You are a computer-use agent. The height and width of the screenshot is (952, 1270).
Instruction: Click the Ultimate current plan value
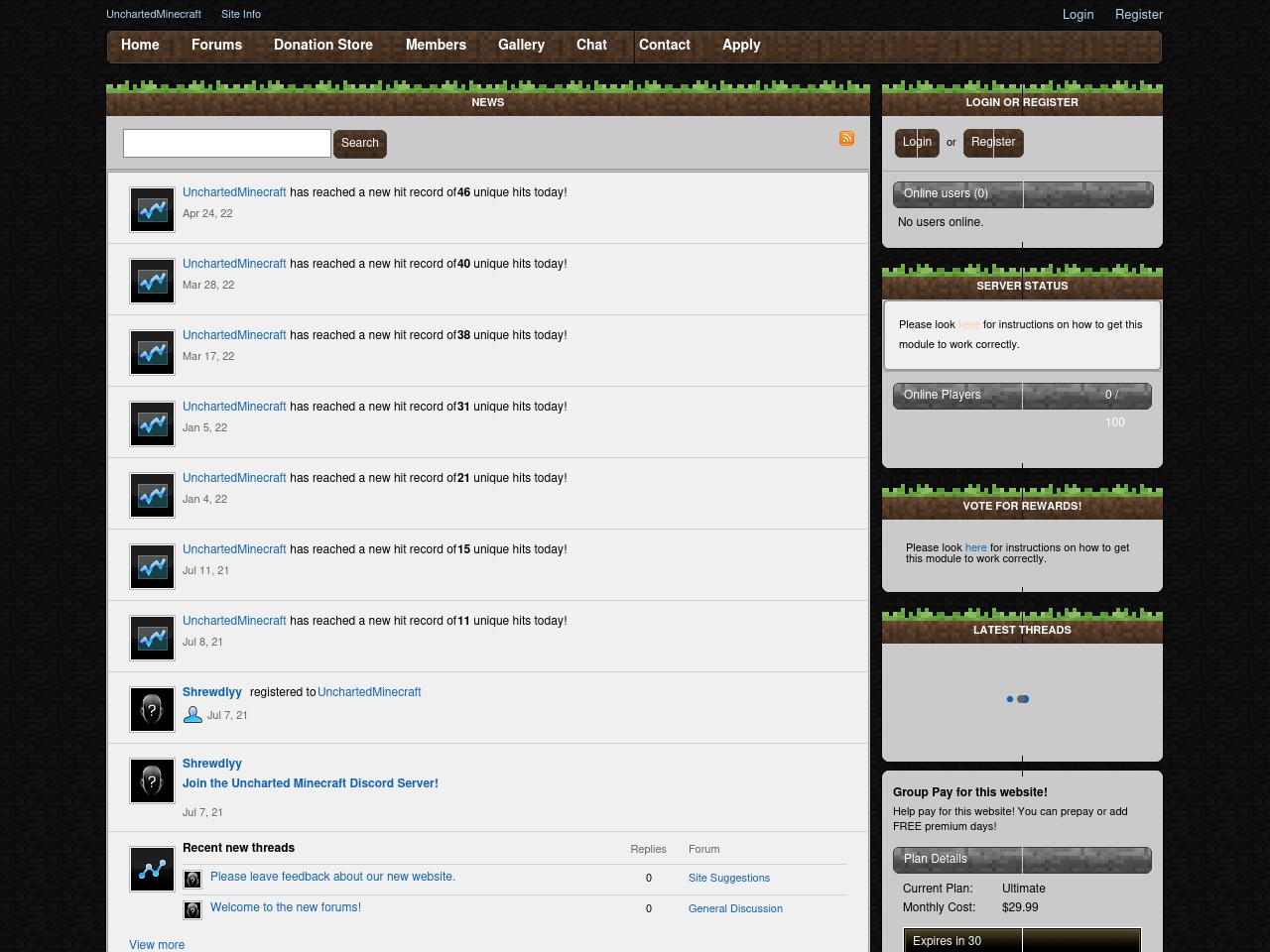coord(1024,889)
